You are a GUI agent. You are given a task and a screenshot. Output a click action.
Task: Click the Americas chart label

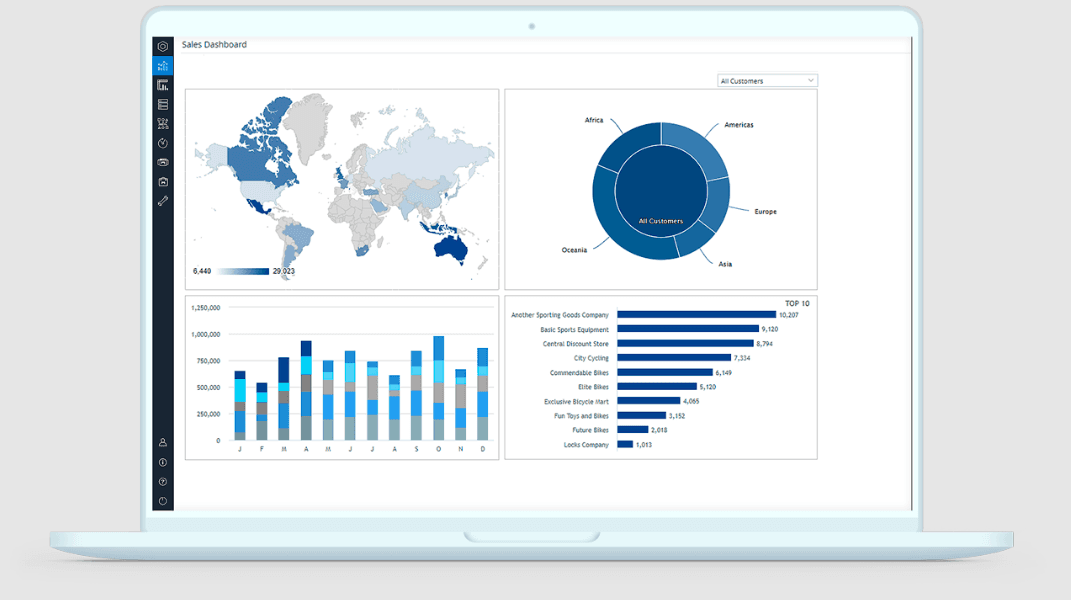[739, 125]
